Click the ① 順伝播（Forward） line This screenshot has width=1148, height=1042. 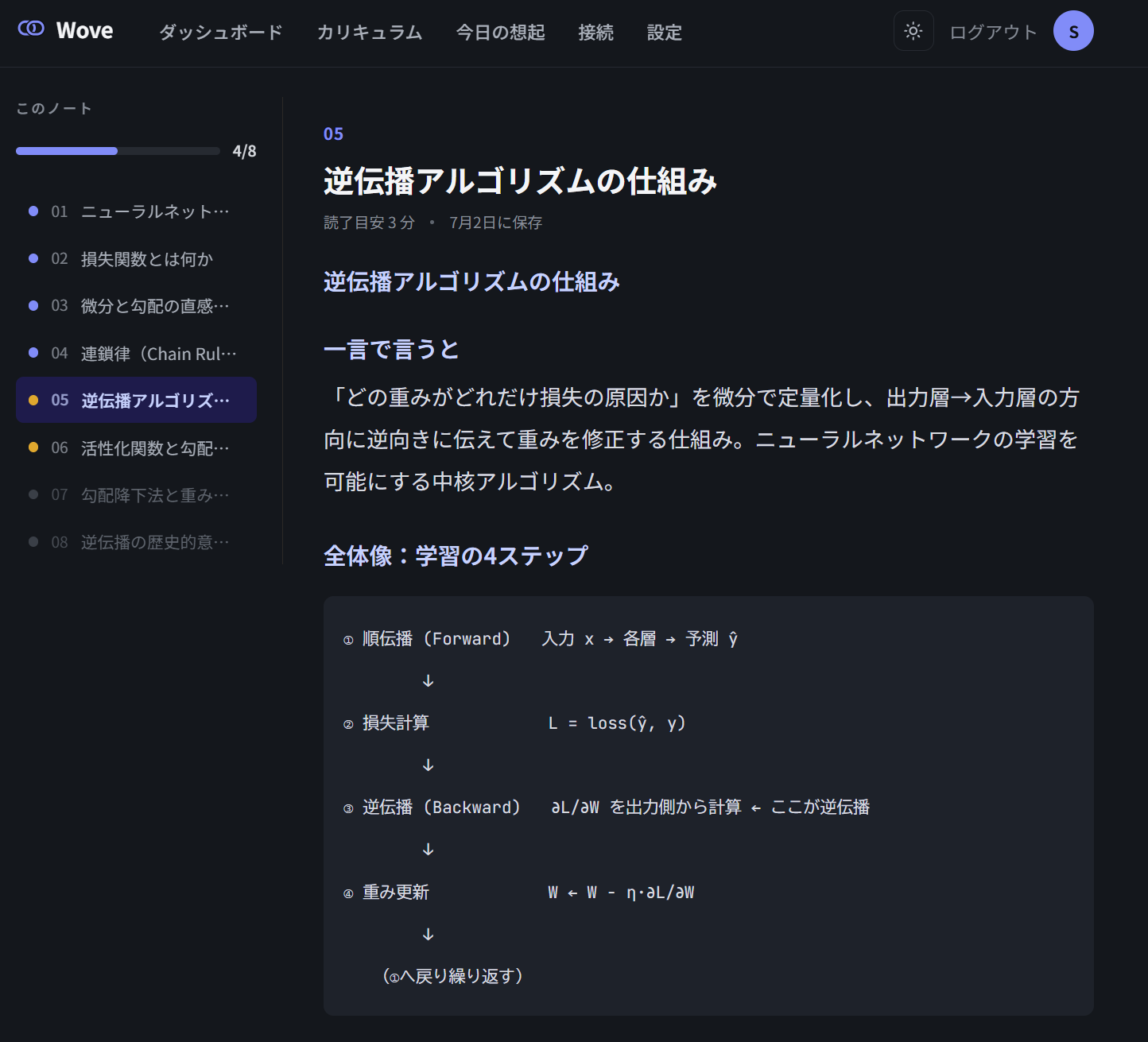point(541,639)
